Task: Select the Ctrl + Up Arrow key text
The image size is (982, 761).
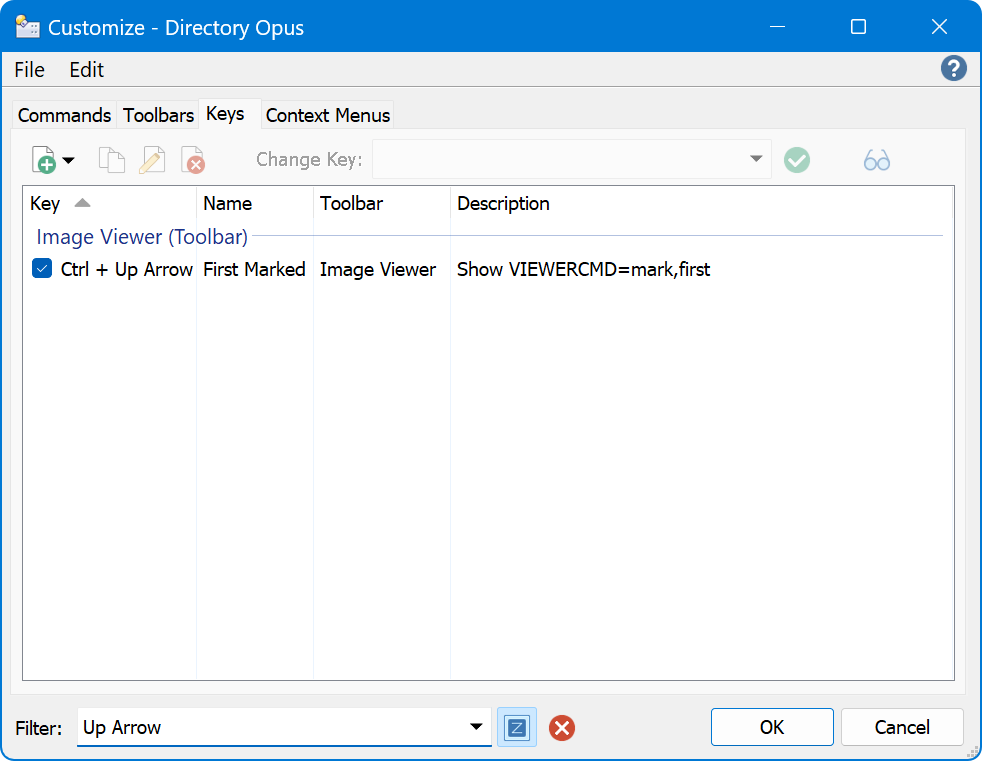Action: click(127, 269)
